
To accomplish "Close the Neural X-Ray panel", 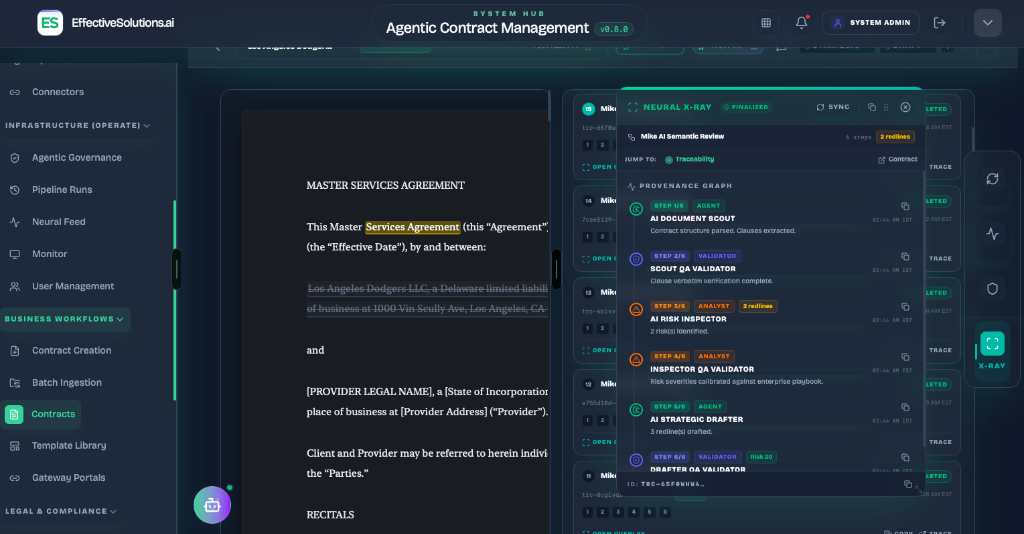I will [905, 107].
